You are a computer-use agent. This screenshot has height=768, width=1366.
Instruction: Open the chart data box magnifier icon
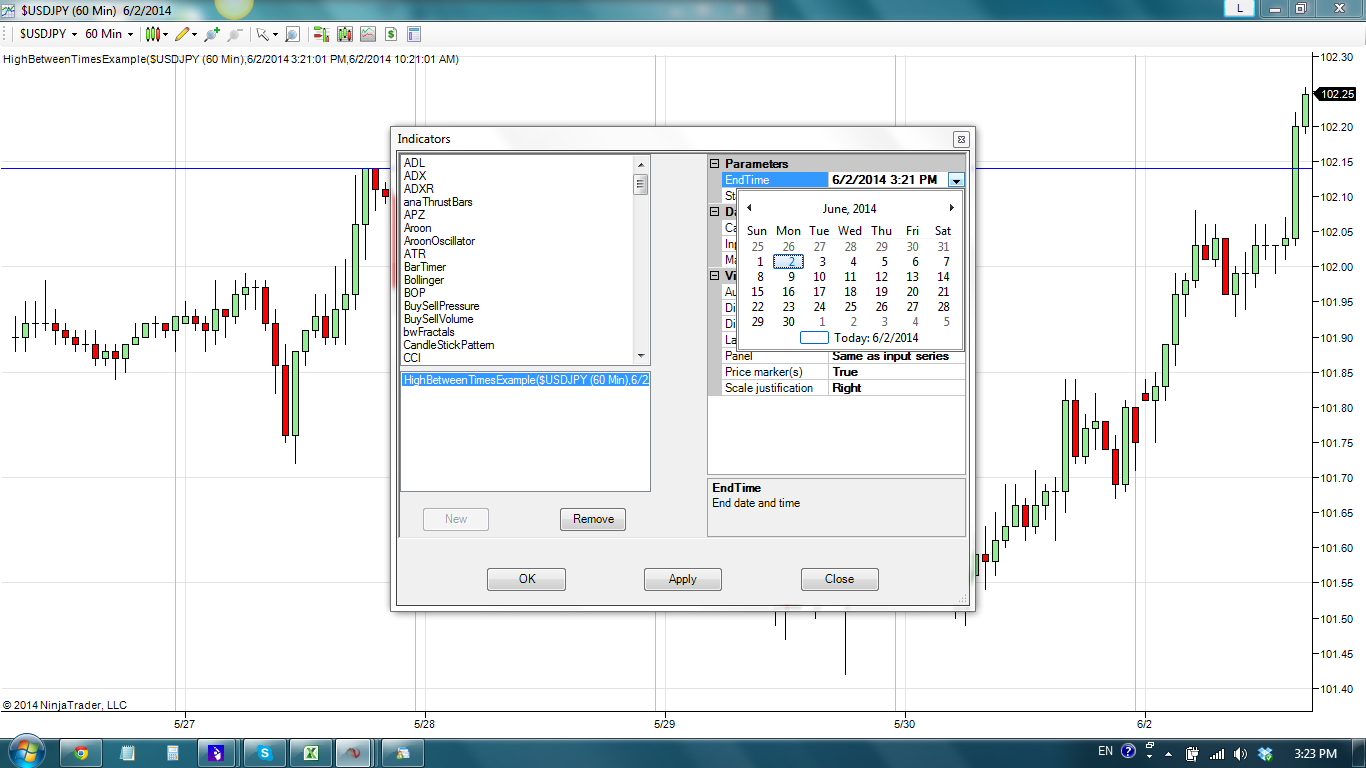292,34
